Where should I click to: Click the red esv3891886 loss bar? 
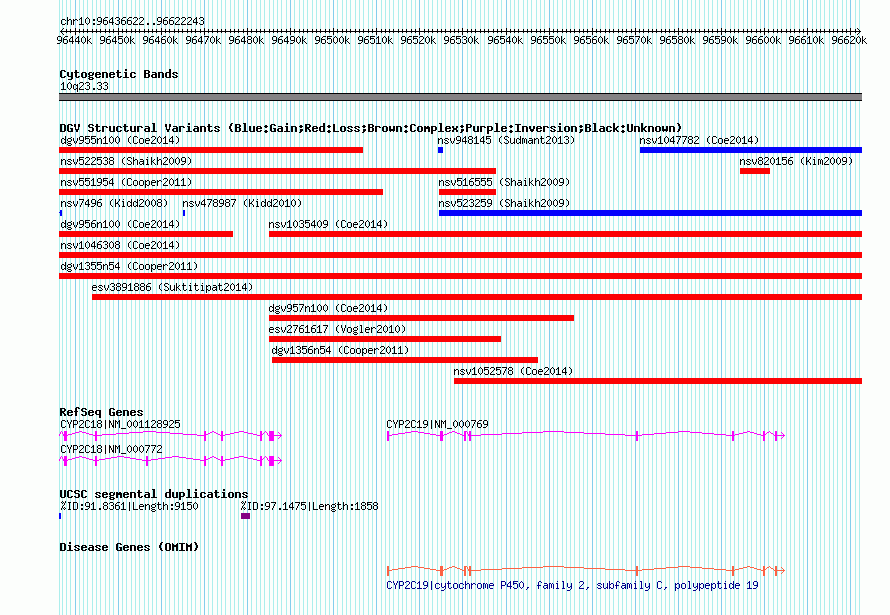coord(477,297)
